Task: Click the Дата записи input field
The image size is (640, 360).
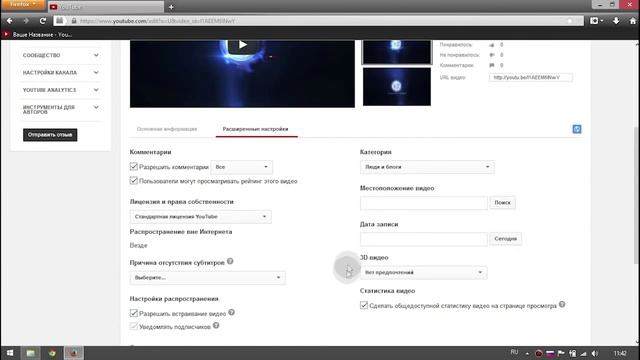Action: click(424, 239)
